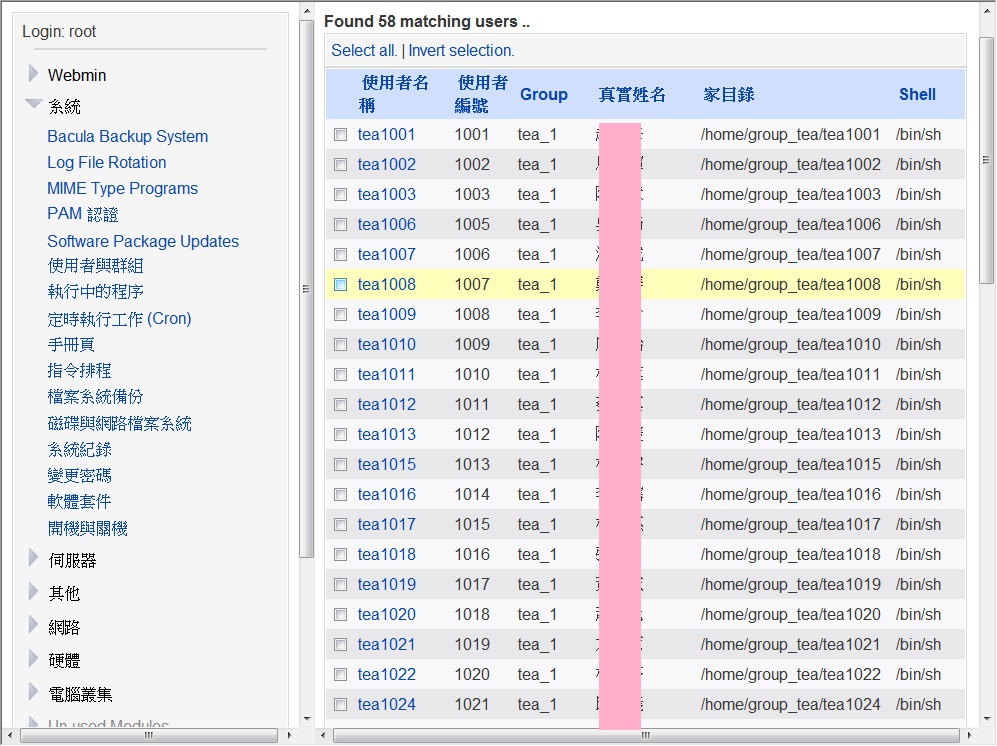Screen dimensions: 997x746
Task: Expand the 伺服器 category arrow
Action: pyautogui.click(x=33, y=558)
